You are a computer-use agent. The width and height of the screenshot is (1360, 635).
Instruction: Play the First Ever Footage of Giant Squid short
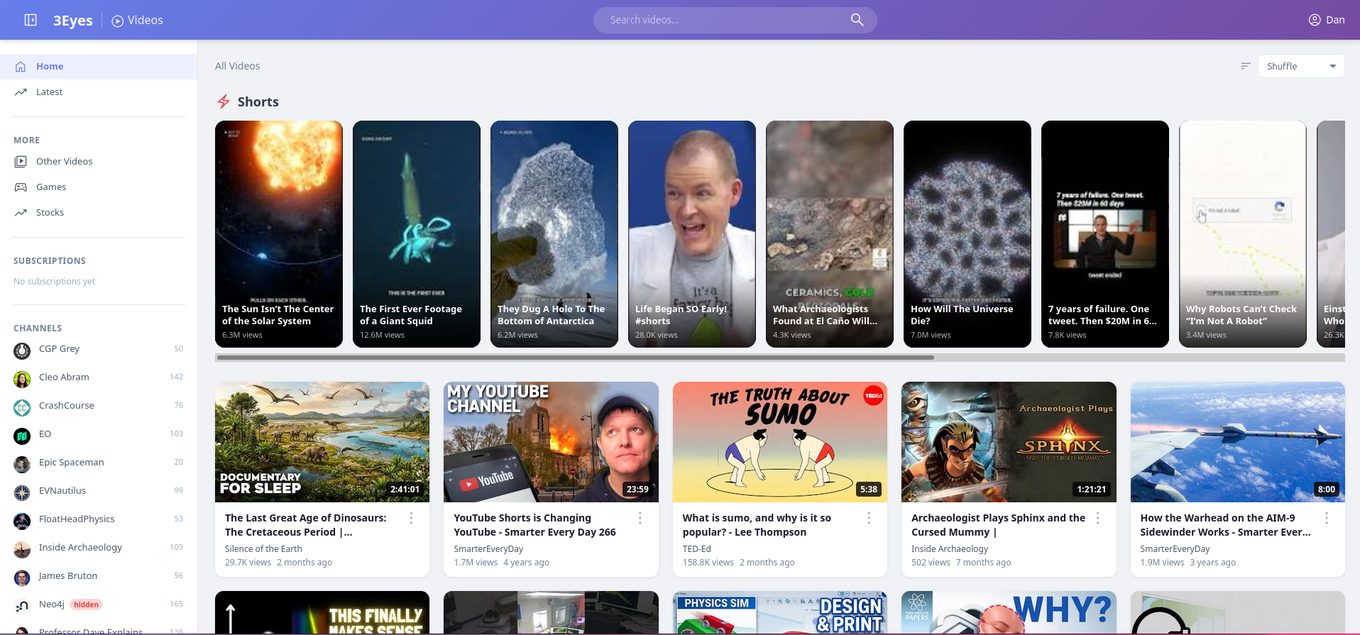point(417,234)
